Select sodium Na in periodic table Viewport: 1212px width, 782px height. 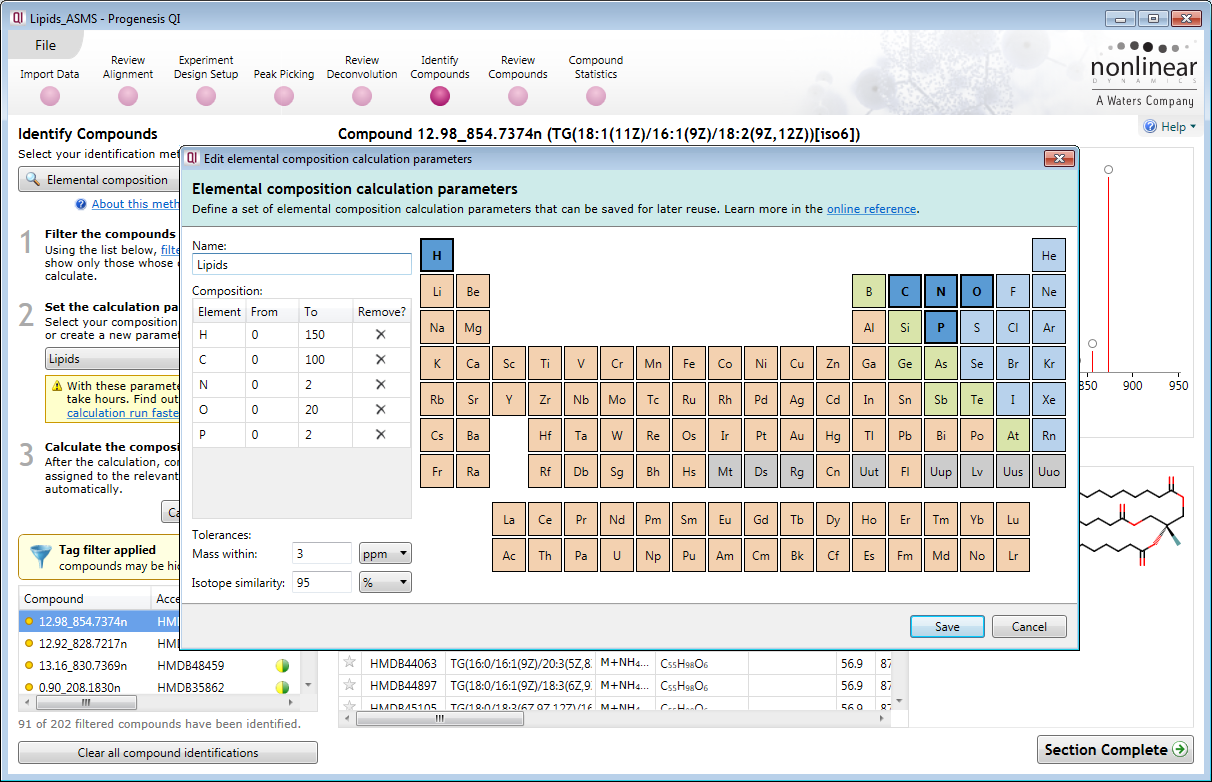(437, 327)
